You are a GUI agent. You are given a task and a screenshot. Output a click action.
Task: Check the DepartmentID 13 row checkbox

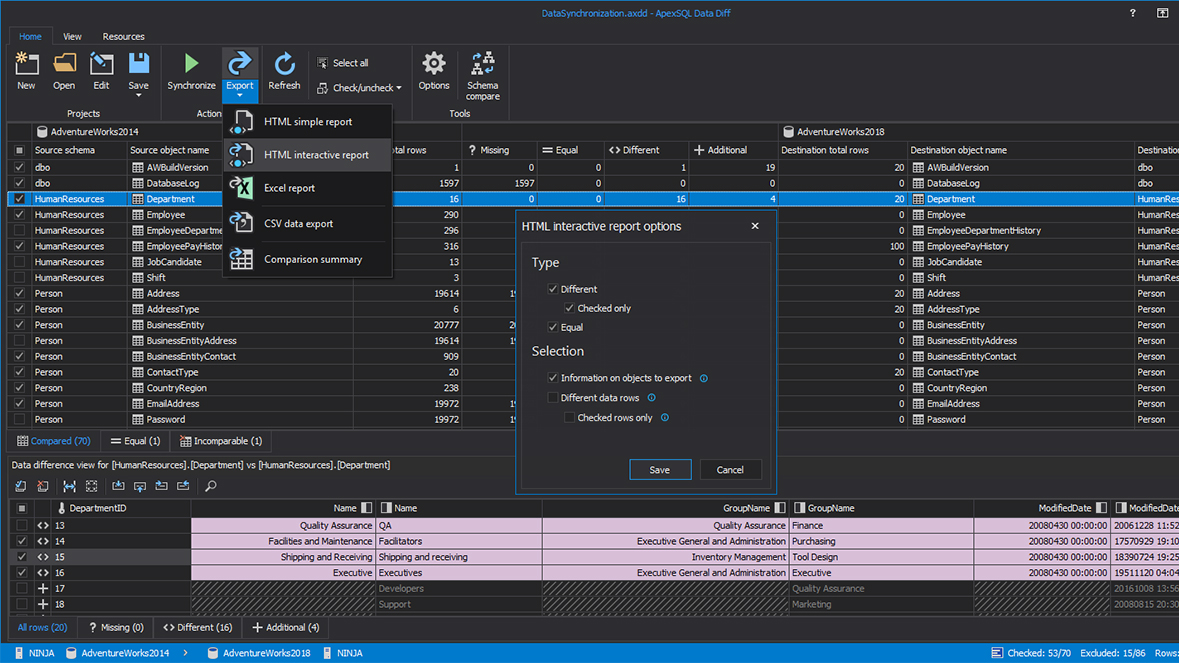click(21, 525)
